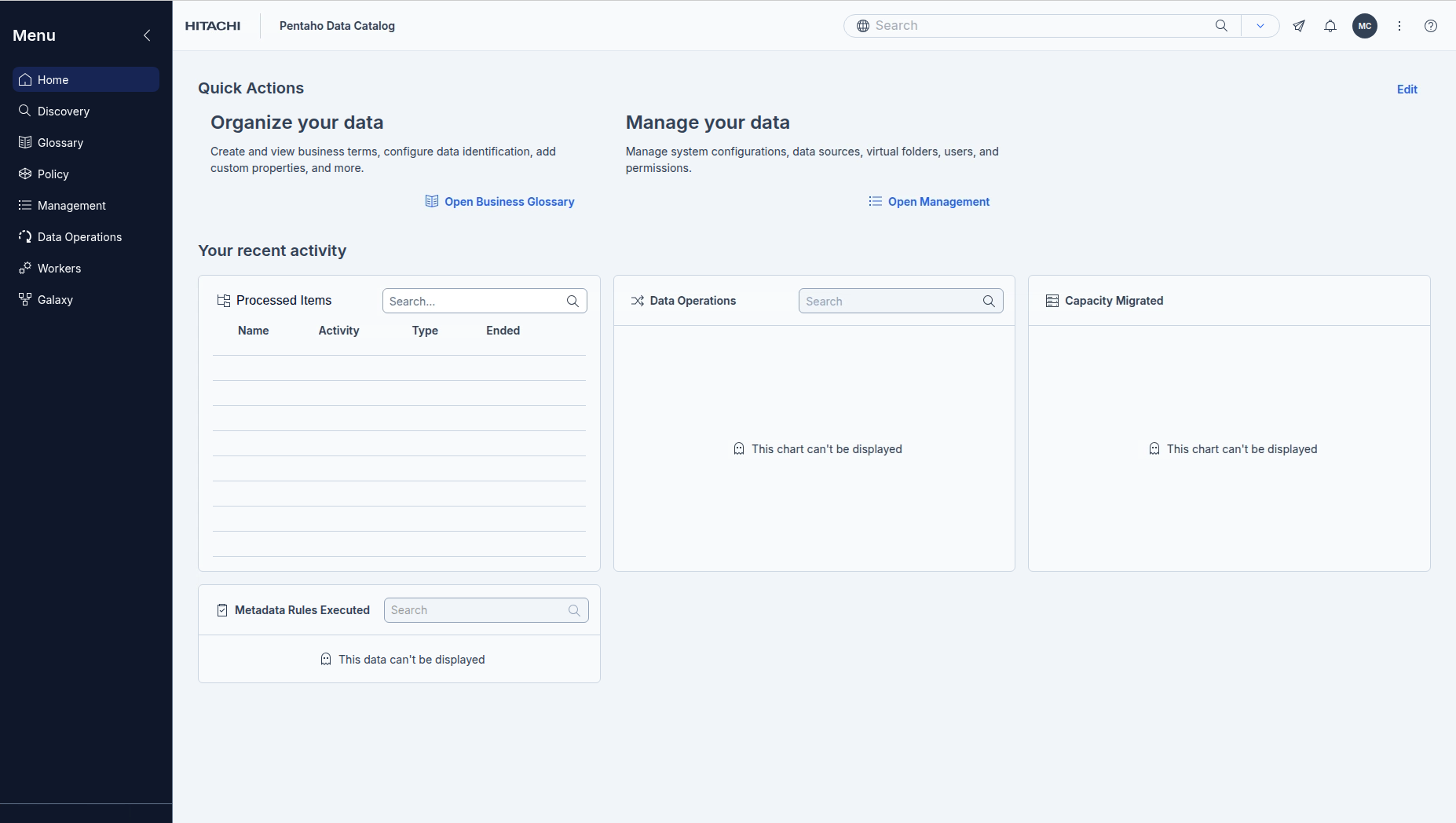This screenshot has width=1456, height=823.
Task: Expand the search options dropdown arrow
Action: (x=1260, y=26)
